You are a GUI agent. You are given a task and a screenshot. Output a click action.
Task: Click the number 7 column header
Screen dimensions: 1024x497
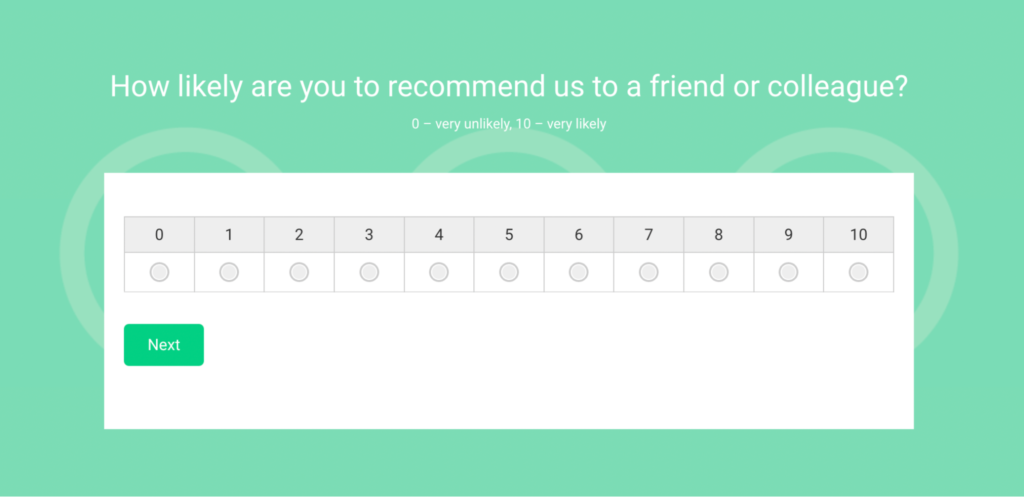[x=649, y=235]
